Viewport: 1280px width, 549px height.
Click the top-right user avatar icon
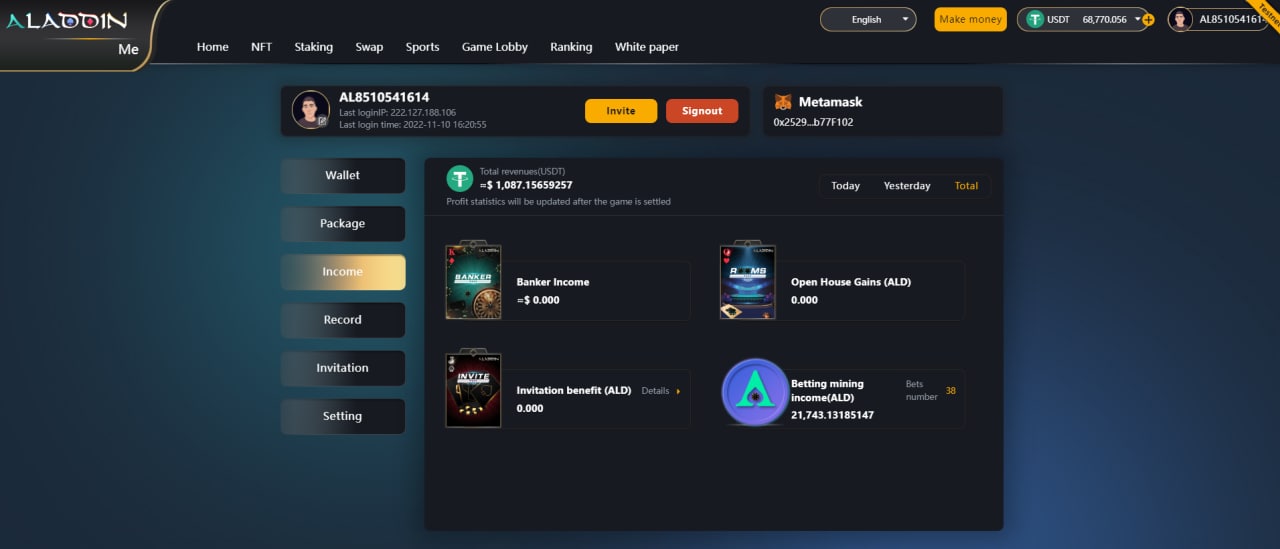point(1180,19)
